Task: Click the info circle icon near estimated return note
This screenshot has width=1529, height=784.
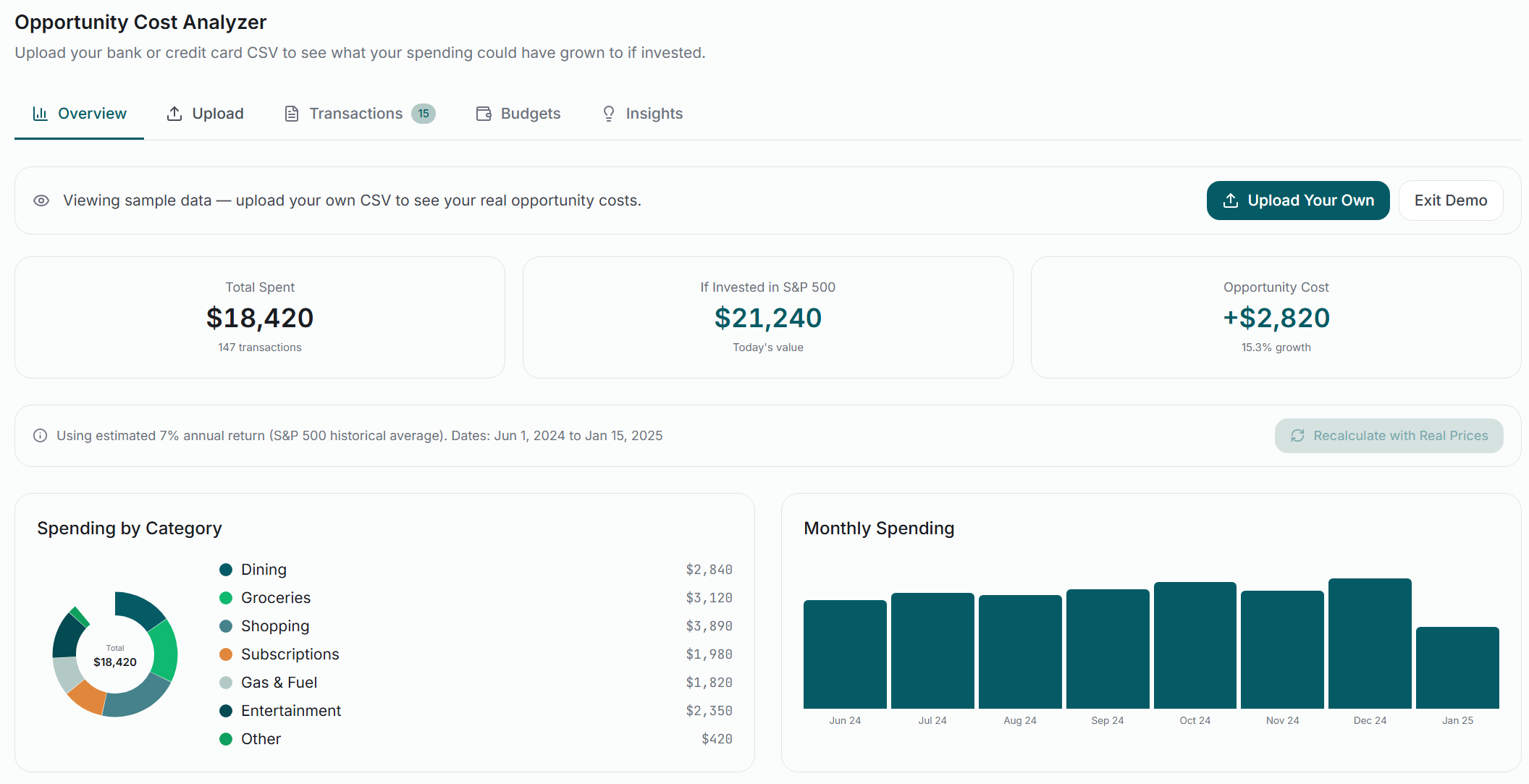Action: [41, 436]
